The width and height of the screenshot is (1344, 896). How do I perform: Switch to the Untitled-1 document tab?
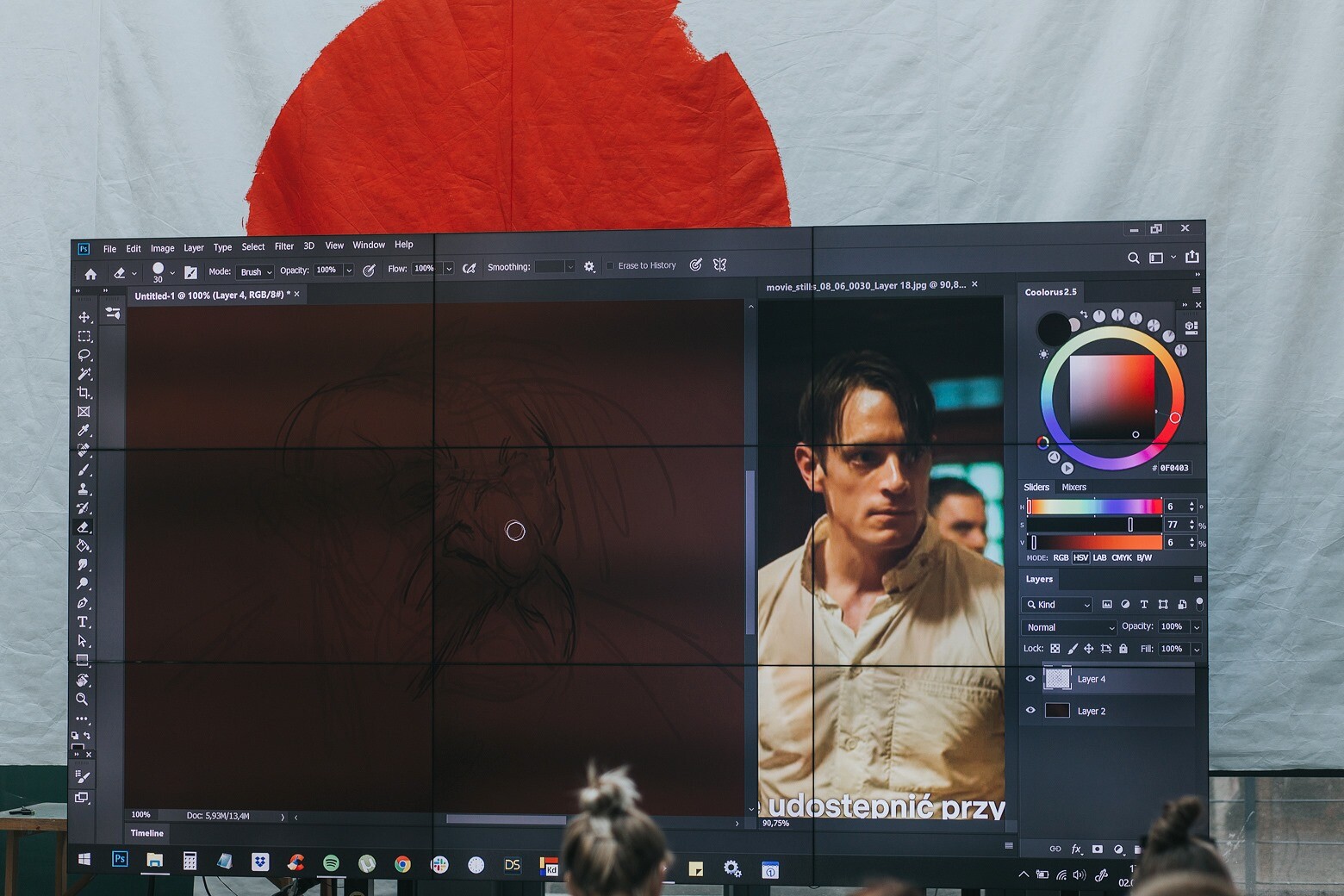coord(212,296)
